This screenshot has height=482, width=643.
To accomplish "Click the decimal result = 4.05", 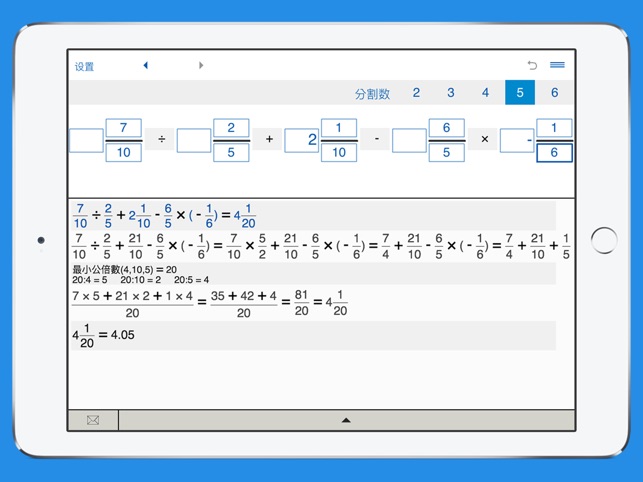I will pyautogui.click(x=117, y=335).
